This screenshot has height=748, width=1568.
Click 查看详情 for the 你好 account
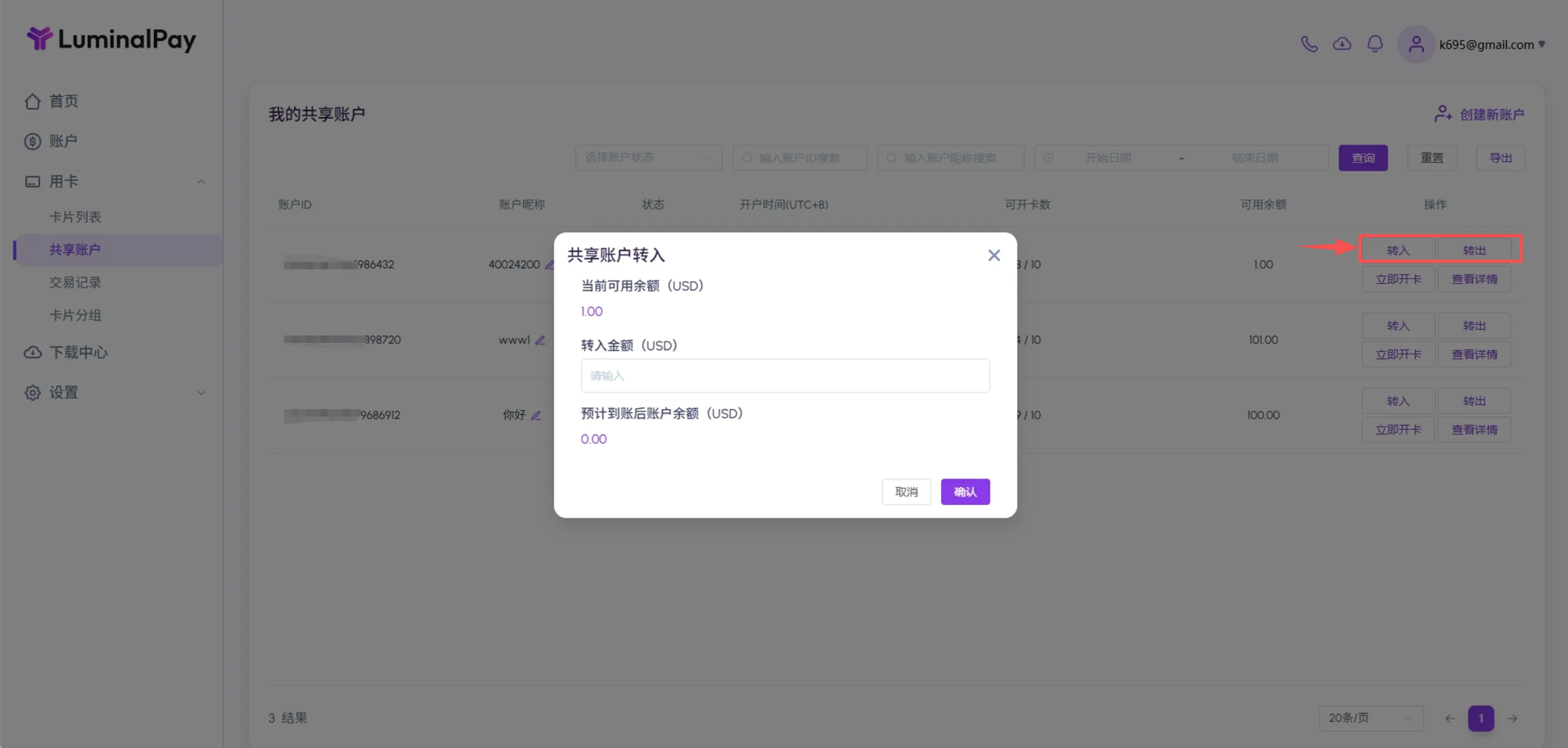coord(1474,429)
